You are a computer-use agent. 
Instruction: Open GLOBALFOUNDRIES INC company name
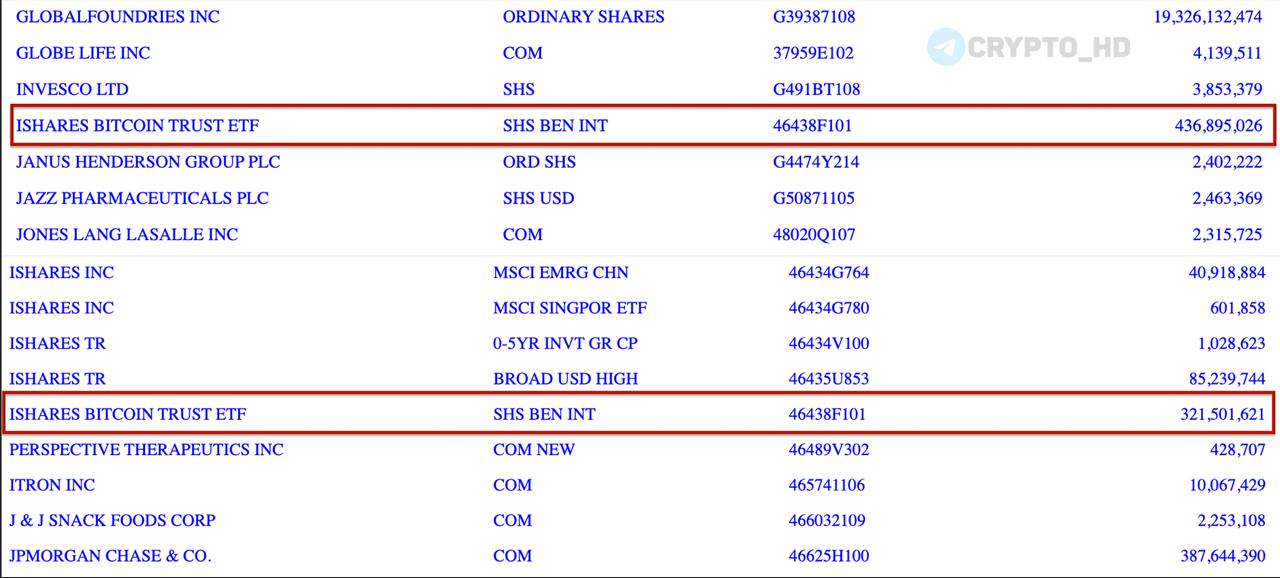[118, 17]
